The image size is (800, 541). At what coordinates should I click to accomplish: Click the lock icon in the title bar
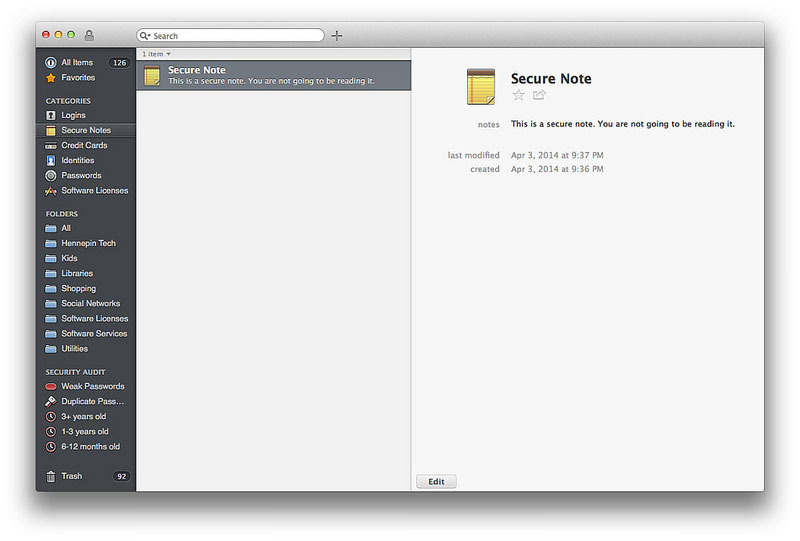click(x=89, y=35)
